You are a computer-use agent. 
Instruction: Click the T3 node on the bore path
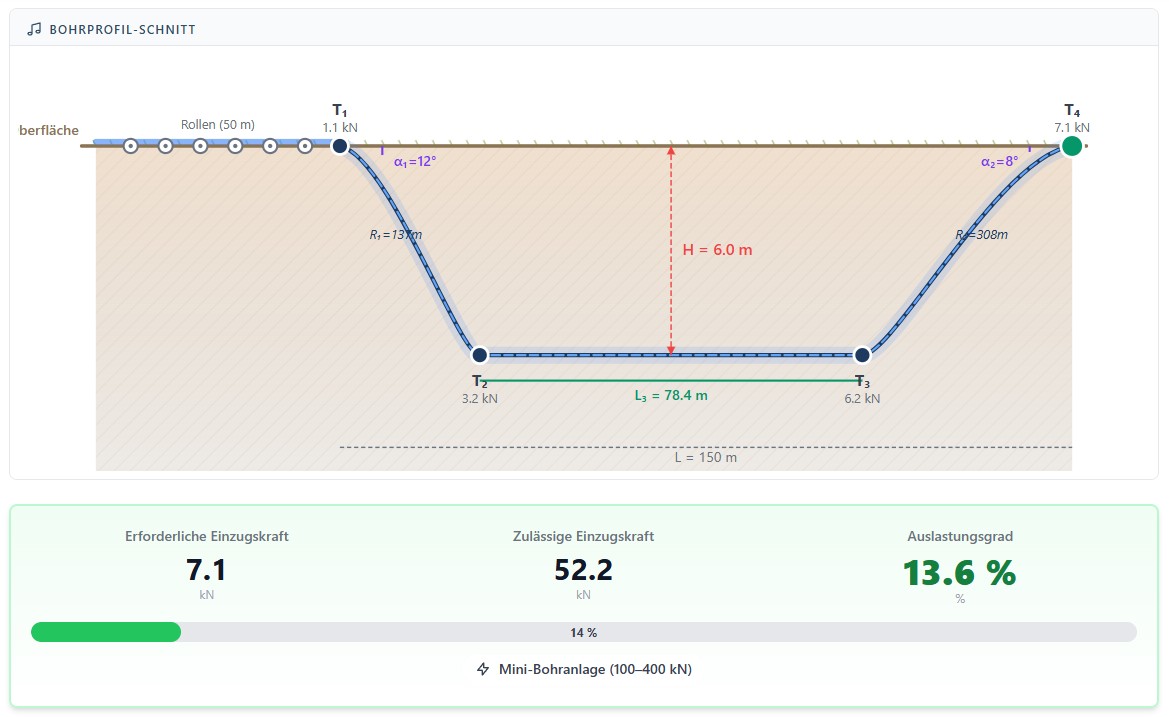click(x=862, y=355)
